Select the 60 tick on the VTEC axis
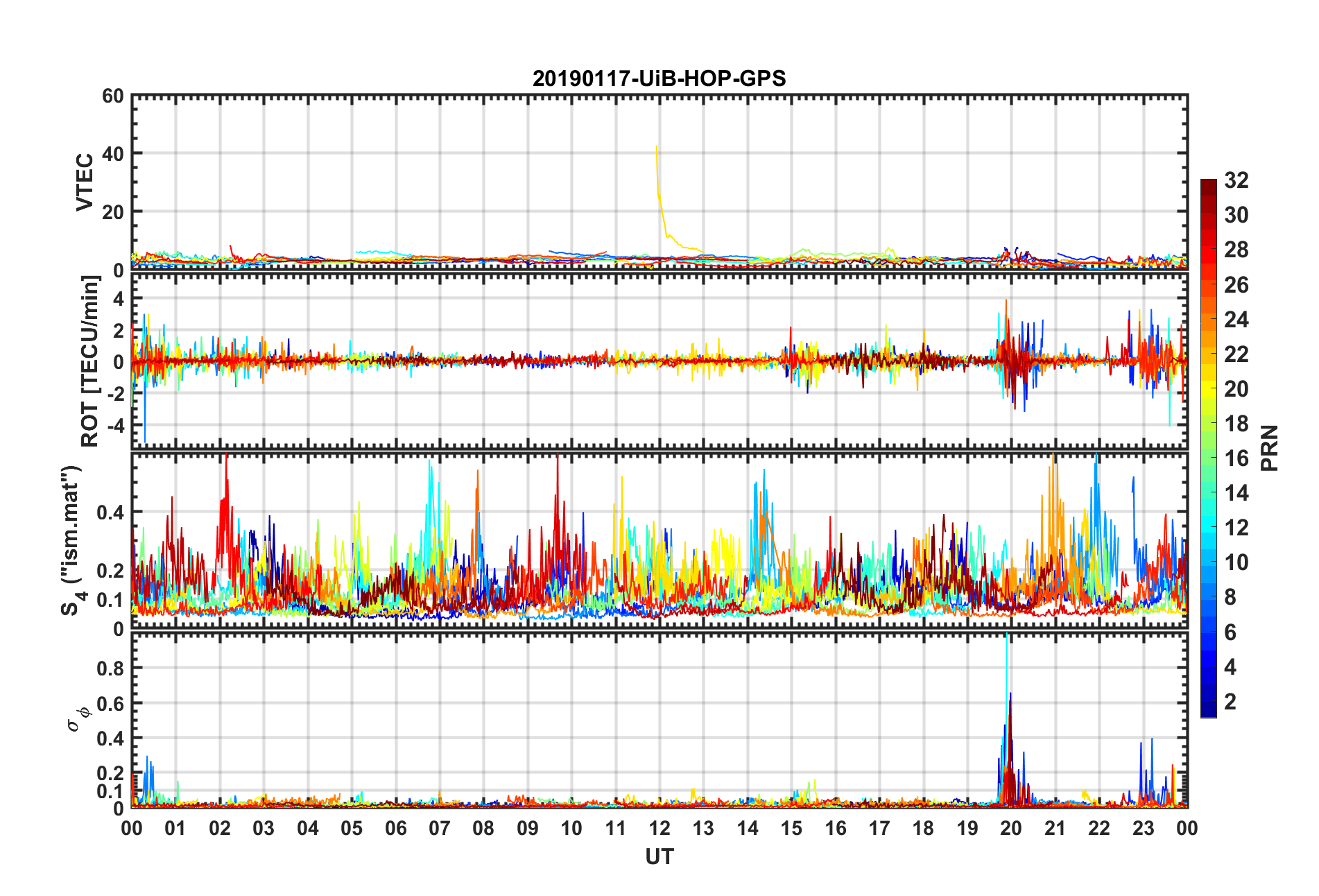Viewport: 1319px width, 896px height. point(113,96)
